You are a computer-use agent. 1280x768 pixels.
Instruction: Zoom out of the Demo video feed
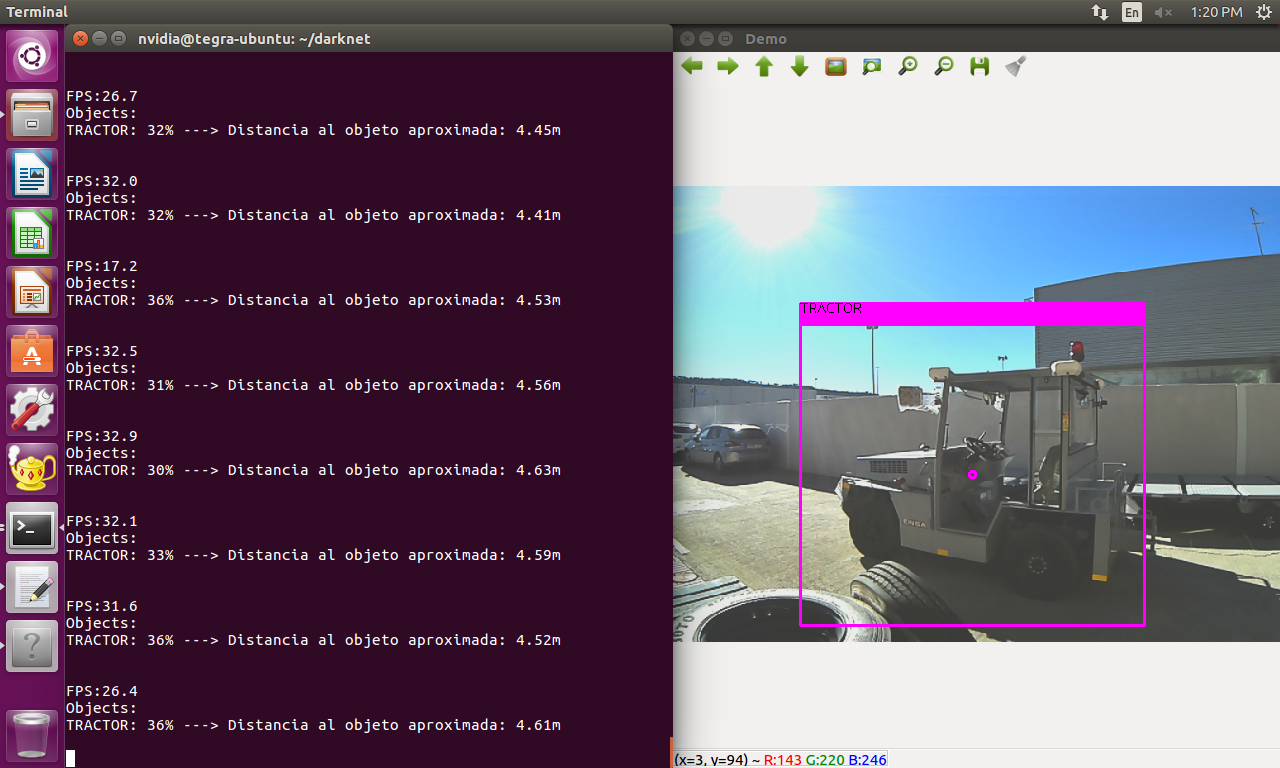point(943,66)
